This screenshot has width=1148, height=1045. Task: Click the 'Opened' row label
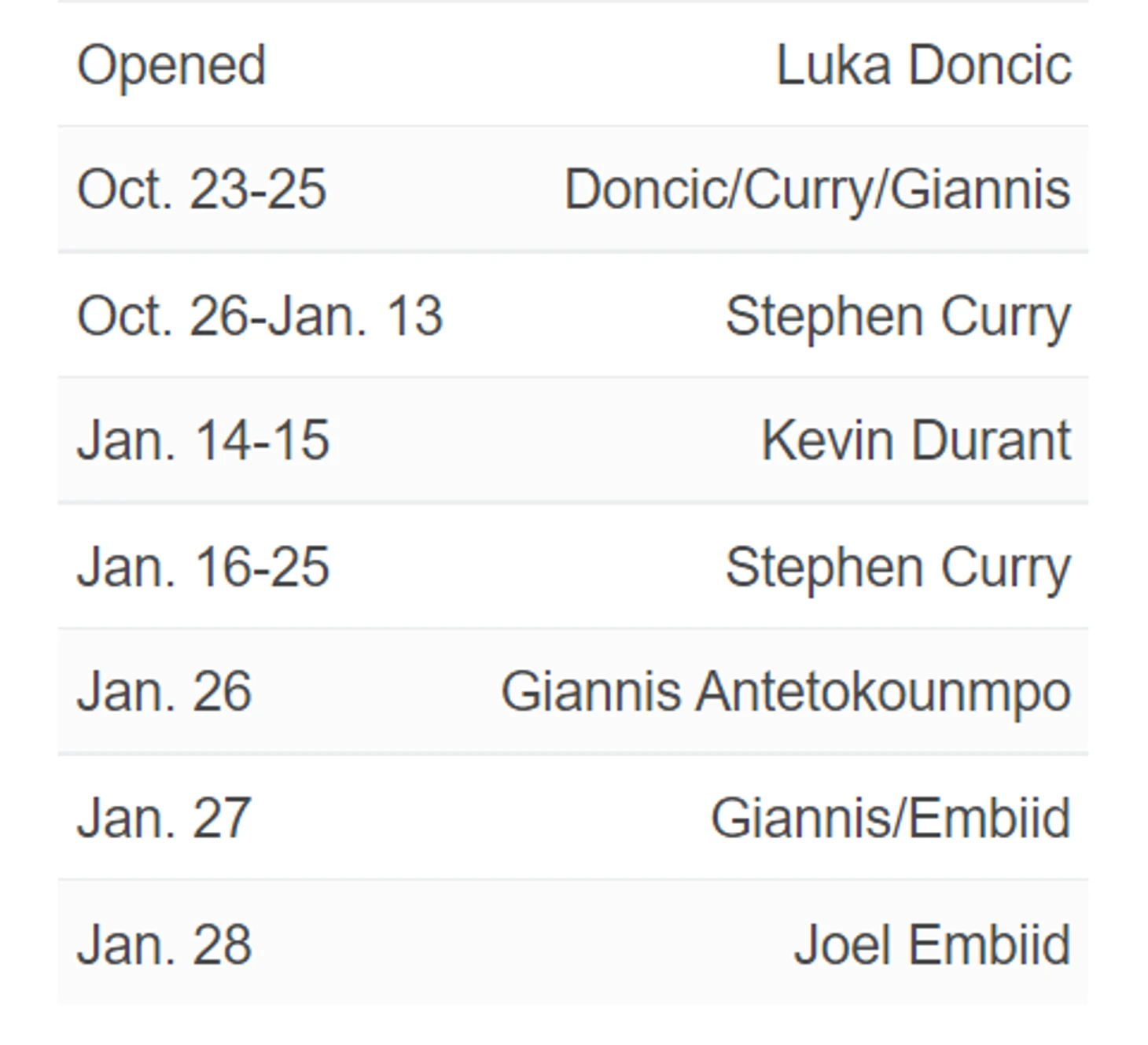pyautogui.click(x=171, y=66)
